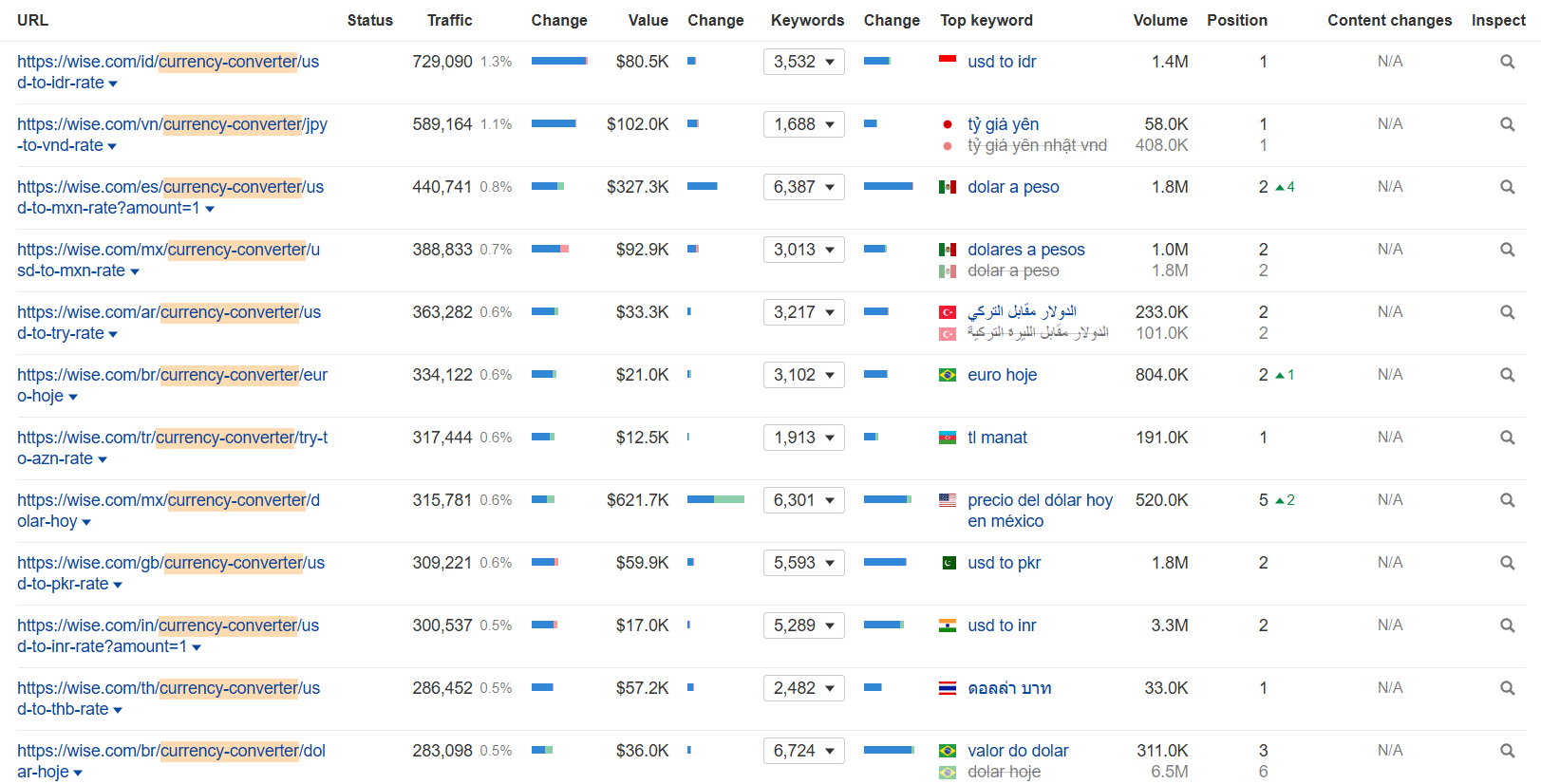This screenshot has width=1541, height=784.
Task: Open 'precio del dólar hoy en méxico' keyword
Action: [x=1040, y=511]
